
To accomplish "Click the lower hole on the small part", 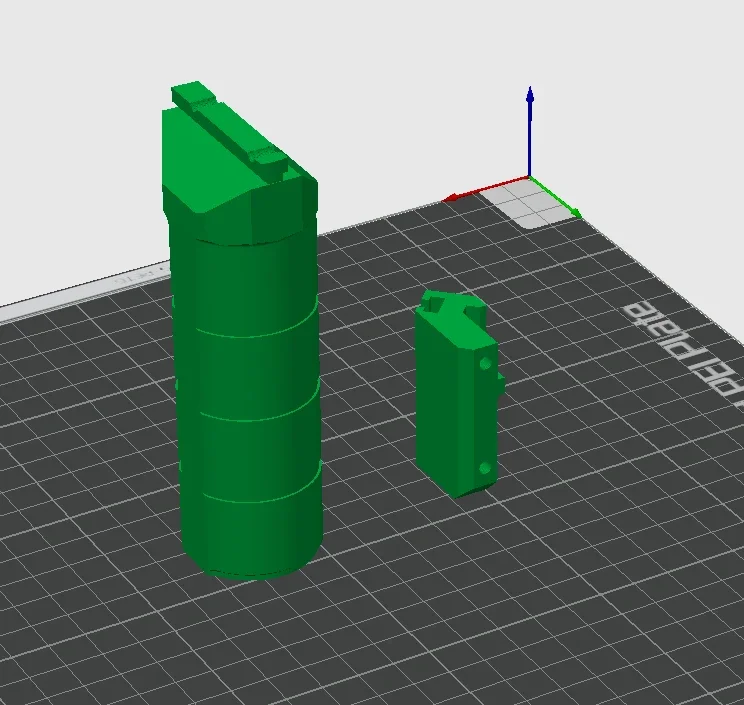I will point(484,468).
